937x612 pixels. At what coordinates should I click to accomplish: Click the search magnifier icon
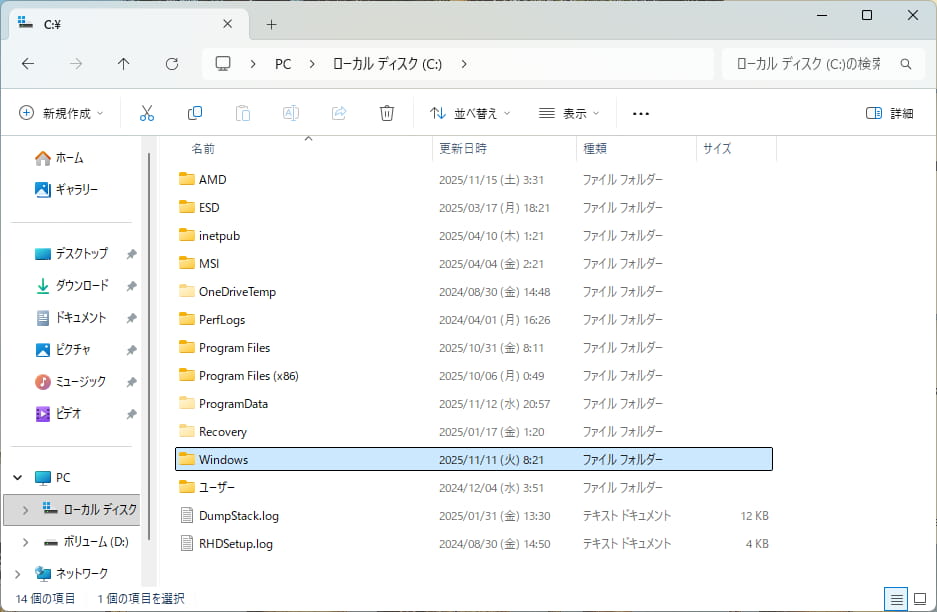(x=905, y=64)
